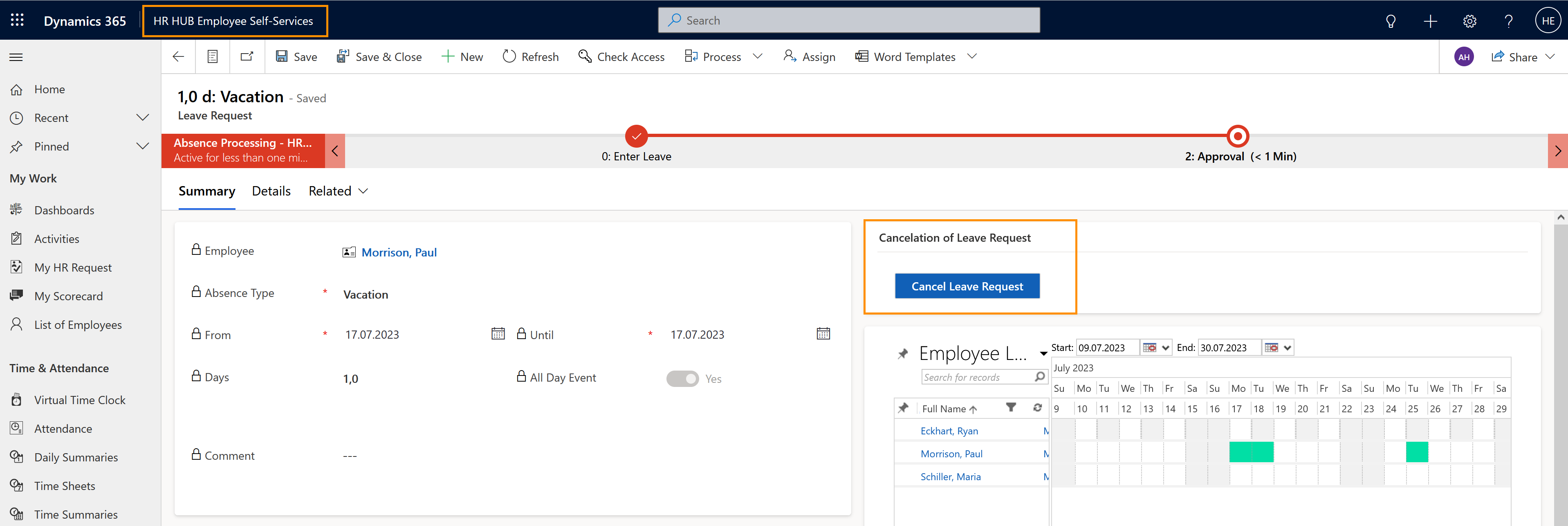Click Save in the command bar
The width and height of the screenshot is (1568, 526).
(x=296, y=56)
